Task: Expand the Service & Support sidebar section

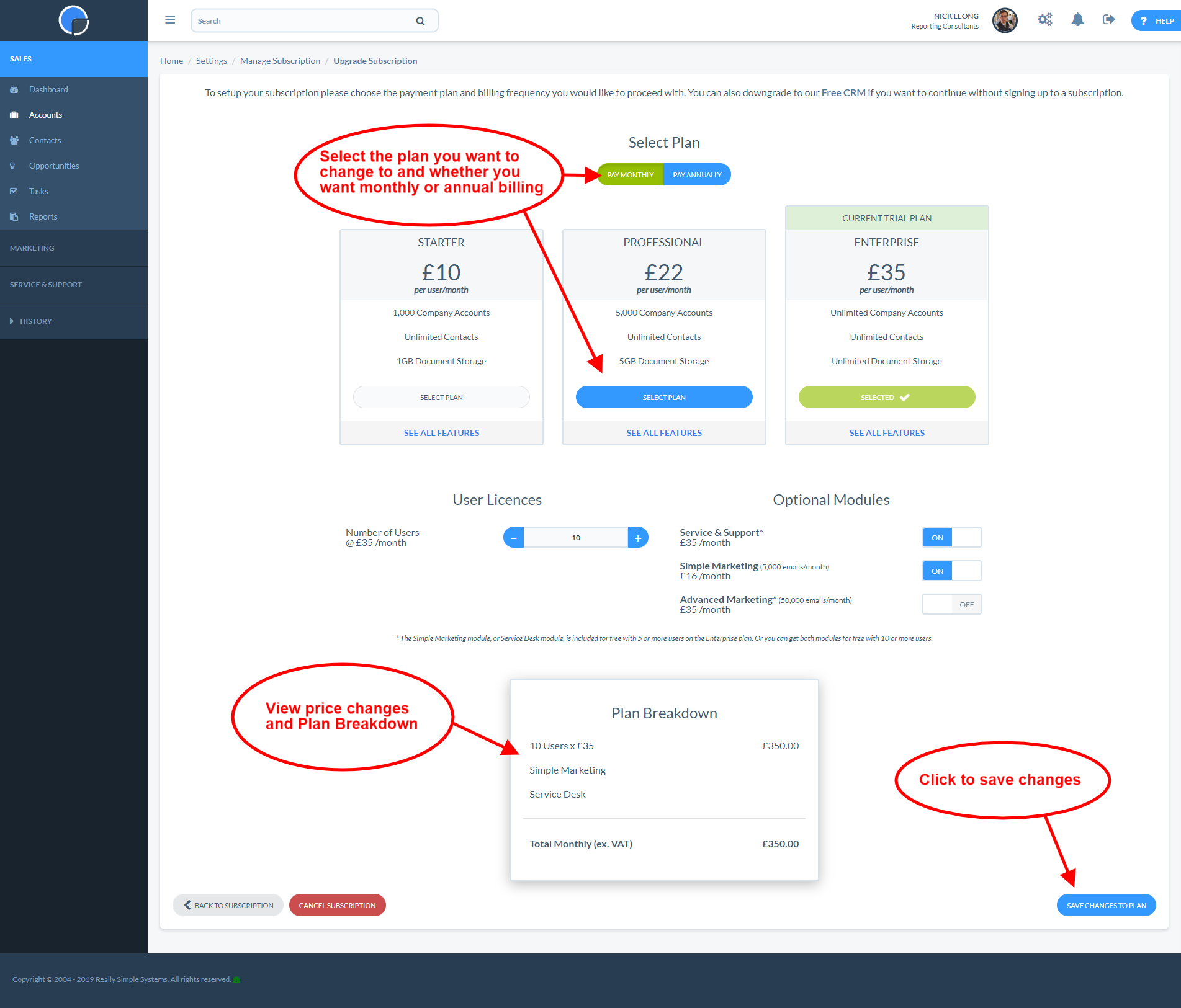Action: click(74, 285)
